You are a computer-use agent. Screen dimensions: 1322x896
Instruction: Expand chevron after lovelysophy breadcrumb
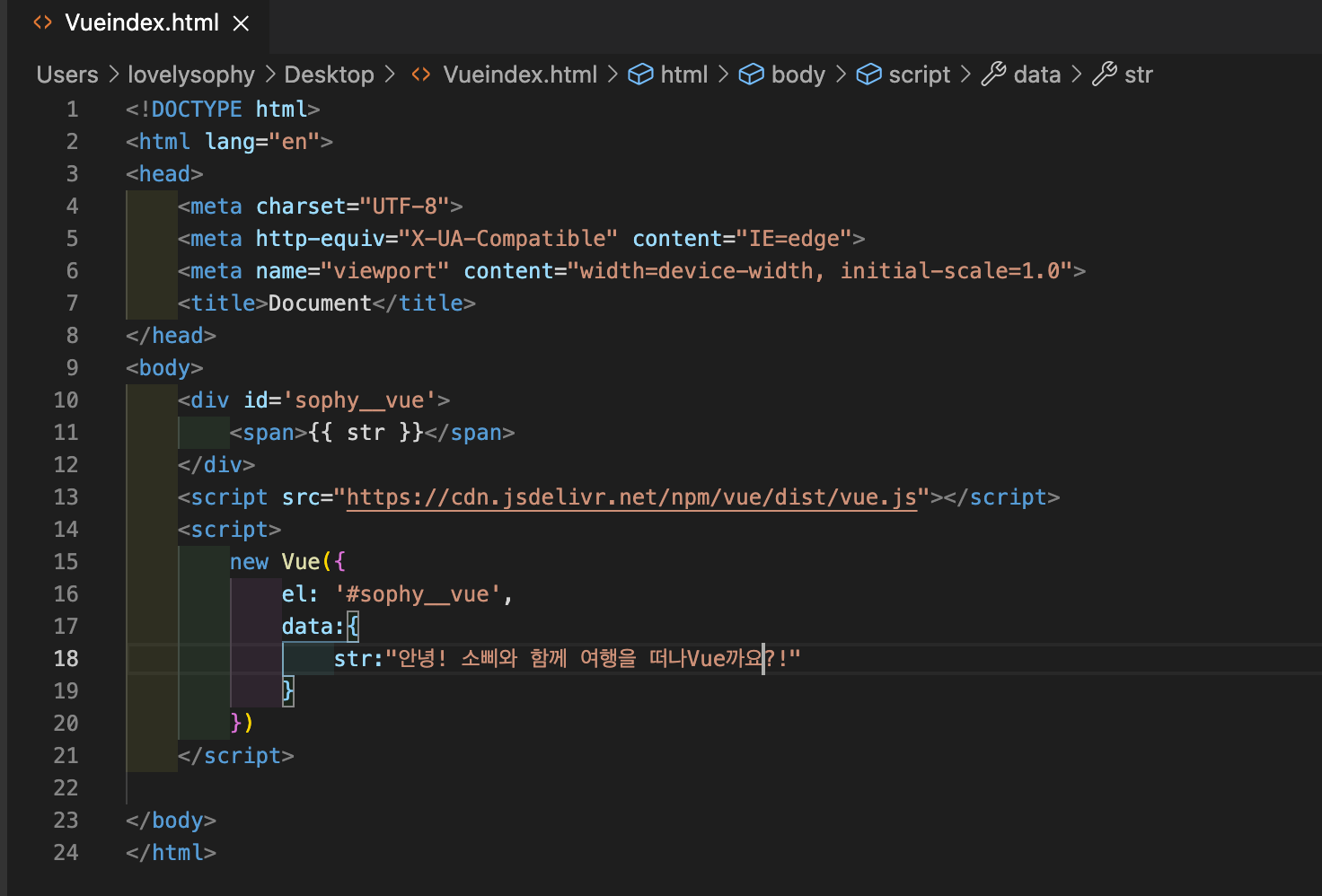click(x=270, y=75)
